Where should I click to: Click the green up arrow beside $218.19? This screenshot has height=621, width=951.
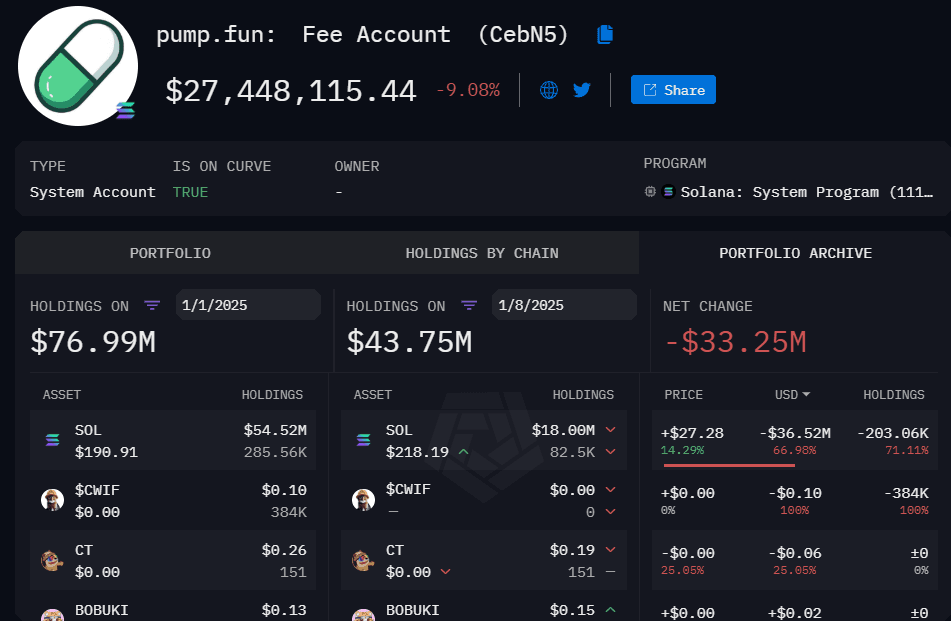pyautogui.click(x=463, y=451)
